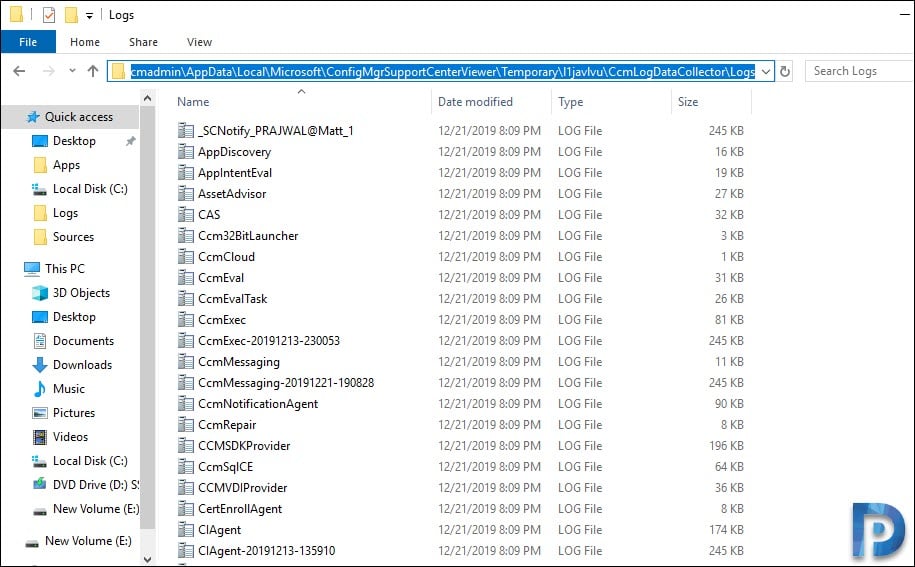
Task: Open Music in navigation pane
Action: point(69,388)
